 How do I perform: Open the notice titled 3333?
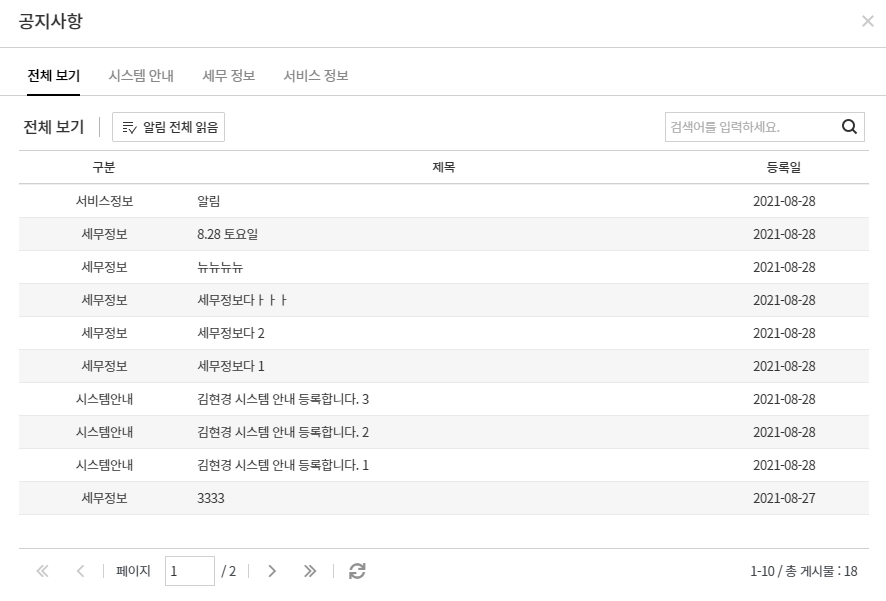(211, 498)
